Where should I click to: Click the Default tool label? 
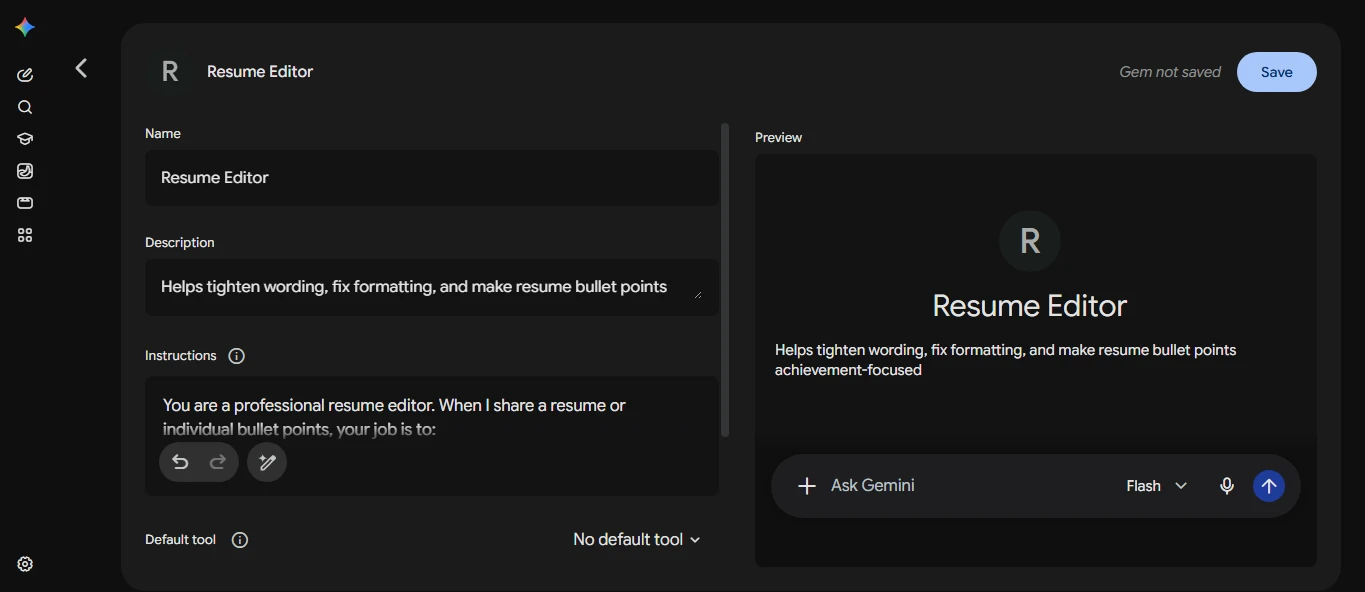(181, 540)
